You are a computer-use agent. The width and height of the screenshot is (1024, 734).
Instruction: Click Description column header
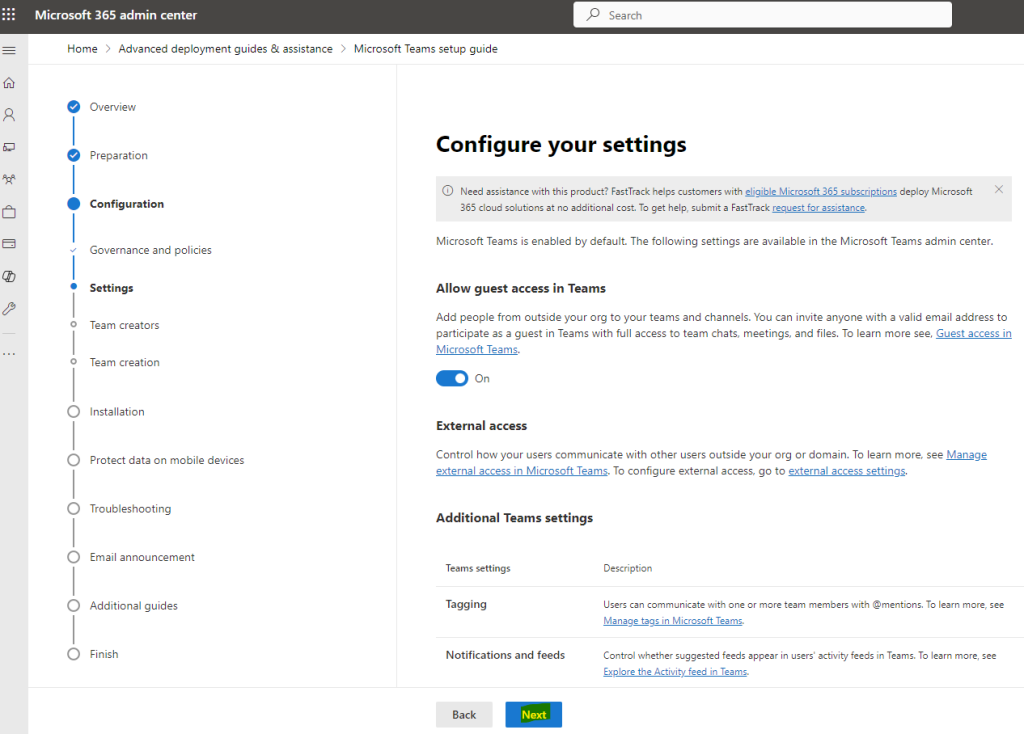point(628,568)
